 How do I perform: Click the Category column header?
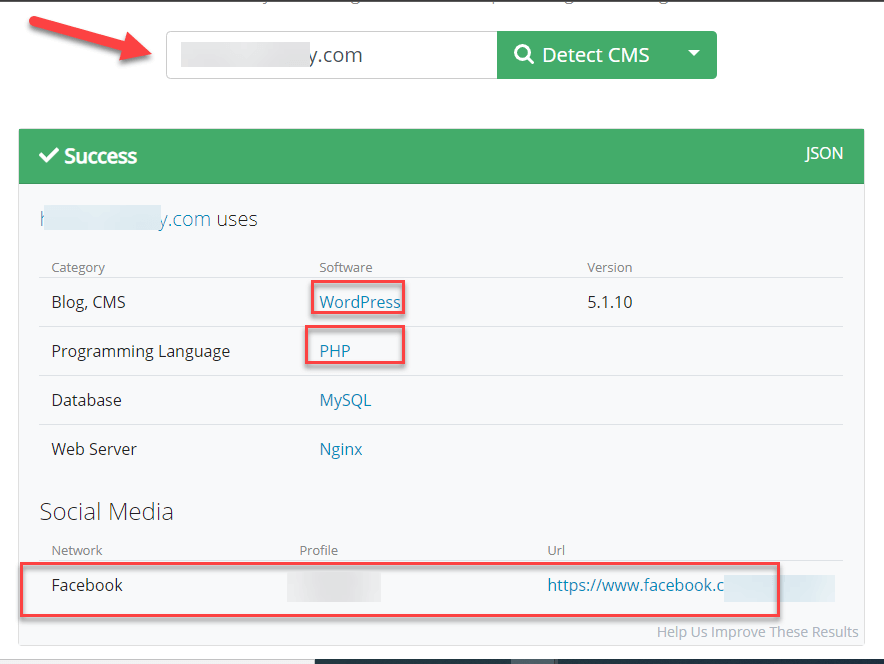tap(78, 267)
